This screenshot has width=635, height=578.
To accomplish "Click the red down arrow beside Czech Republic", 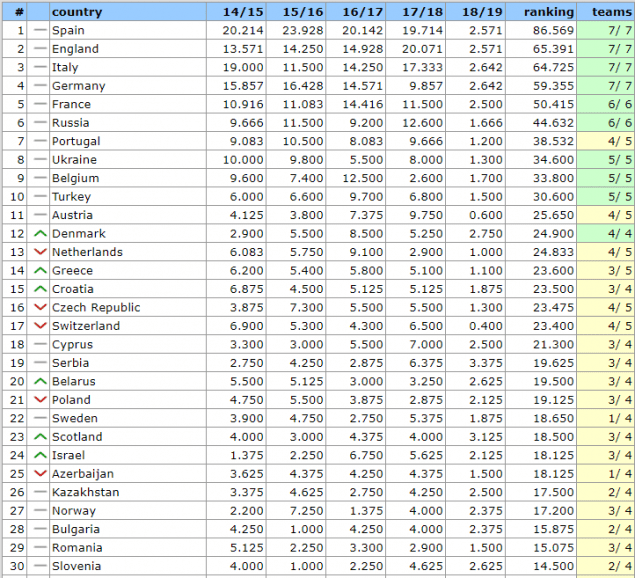I will [x=40, y=308].
